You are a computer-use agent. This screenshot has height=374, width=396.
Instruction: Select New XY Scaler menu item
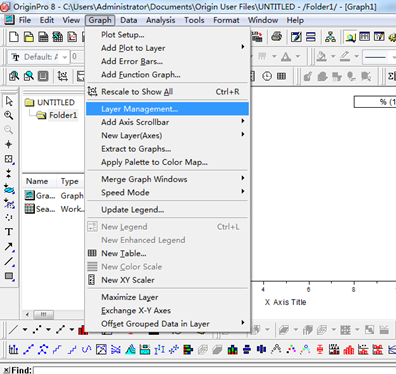tap(167, 280)
